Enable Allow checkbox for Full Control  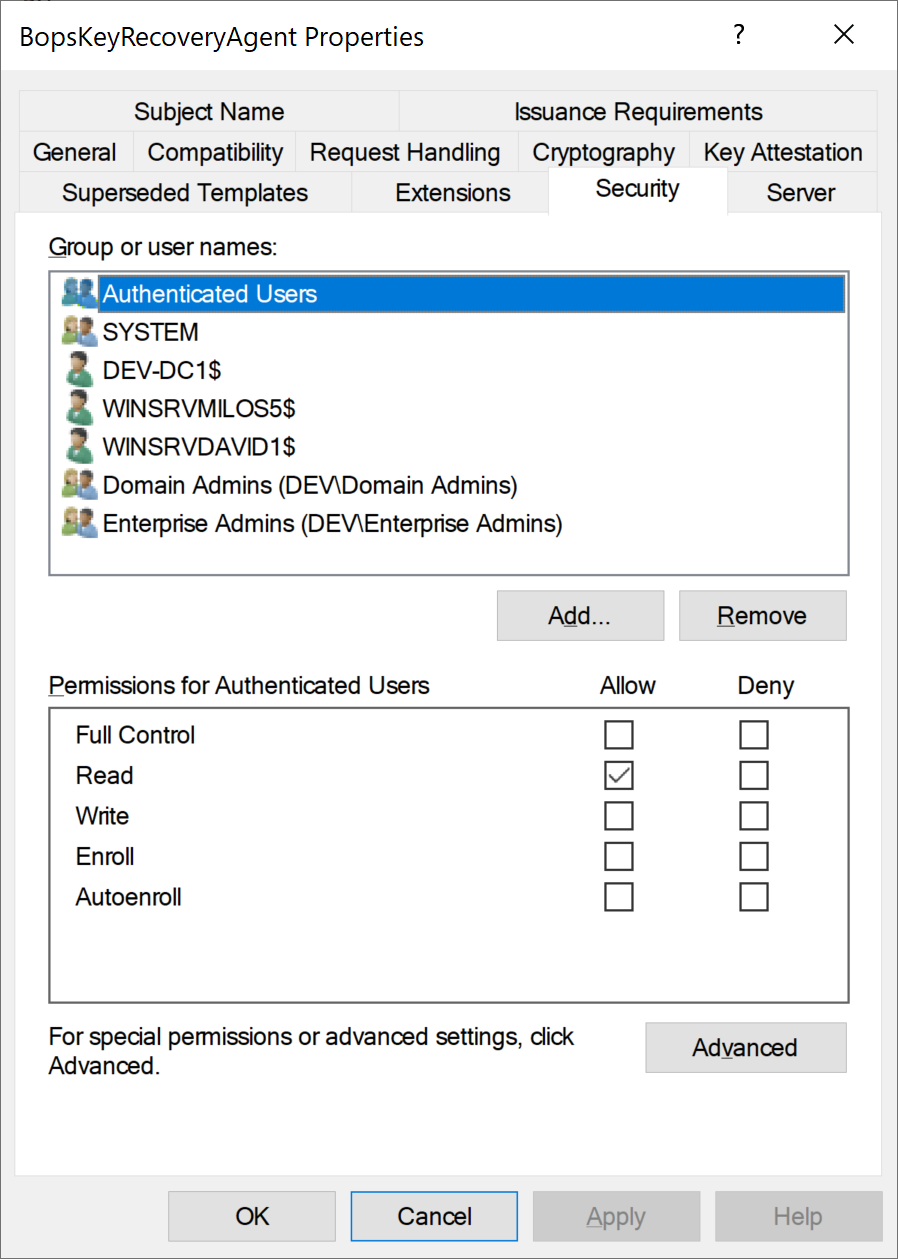[x=619, y=735]
